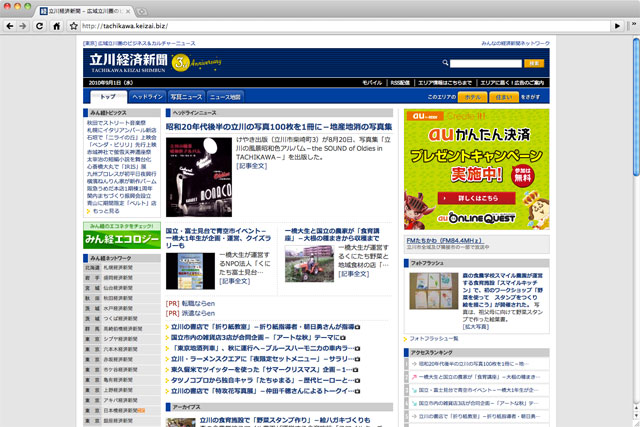
Task: Submit search with the orange 検索 button
Action: tap(534, 63)
